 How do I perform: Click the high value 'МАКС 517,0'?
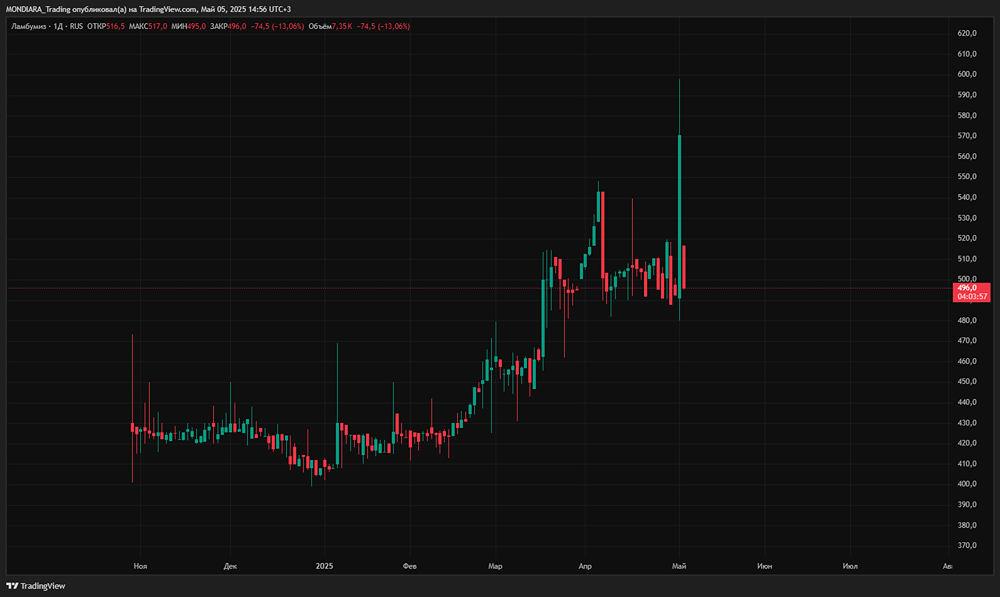[148, 26]
